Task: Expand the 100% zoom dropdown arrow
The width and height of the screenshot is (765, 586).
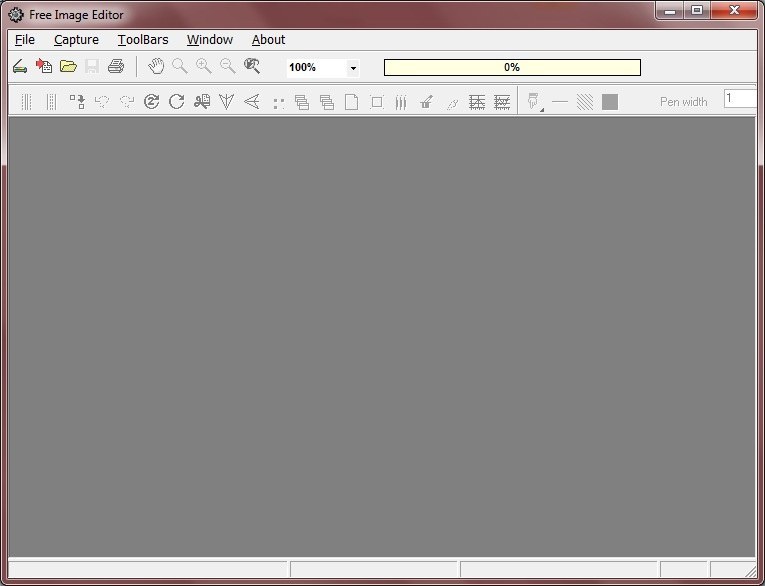Action: click(353, 68)
